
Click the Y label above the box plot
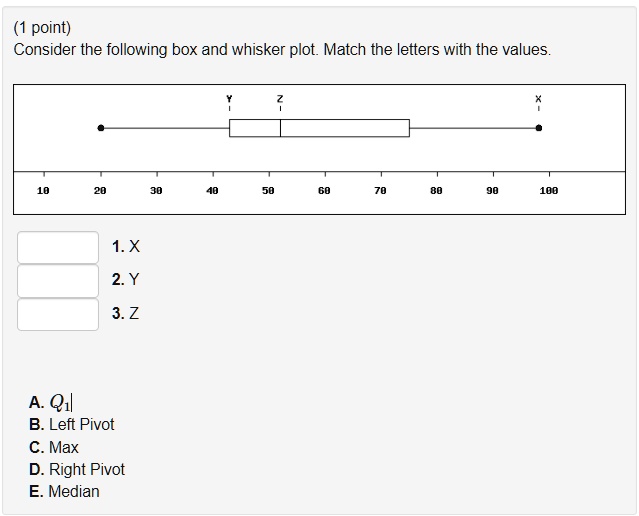click(x=229, y=99)
